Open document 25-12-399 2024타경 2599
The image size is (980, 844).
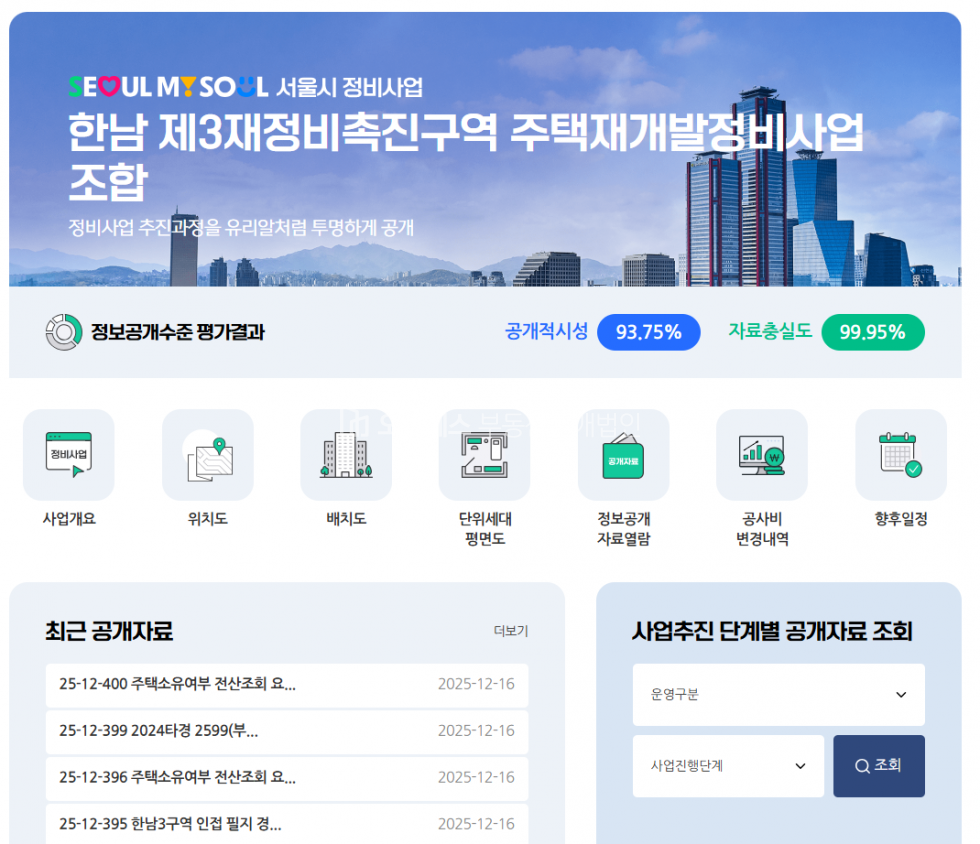coord(287,731)
